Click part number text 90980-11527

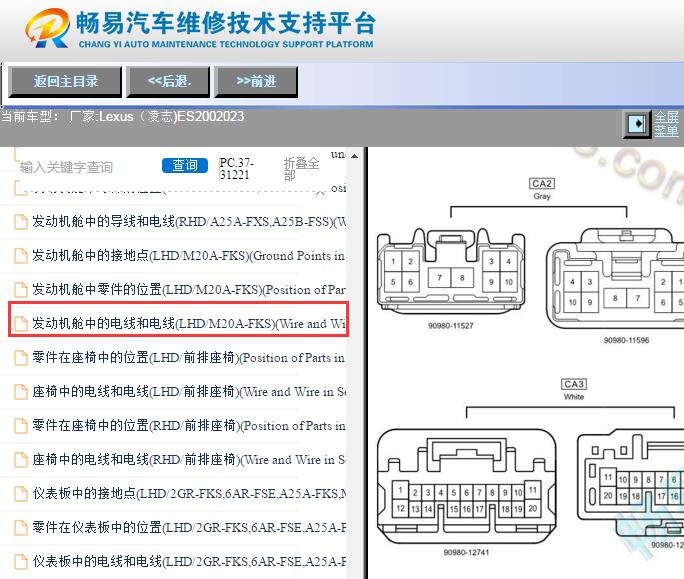tap(451, 325)
